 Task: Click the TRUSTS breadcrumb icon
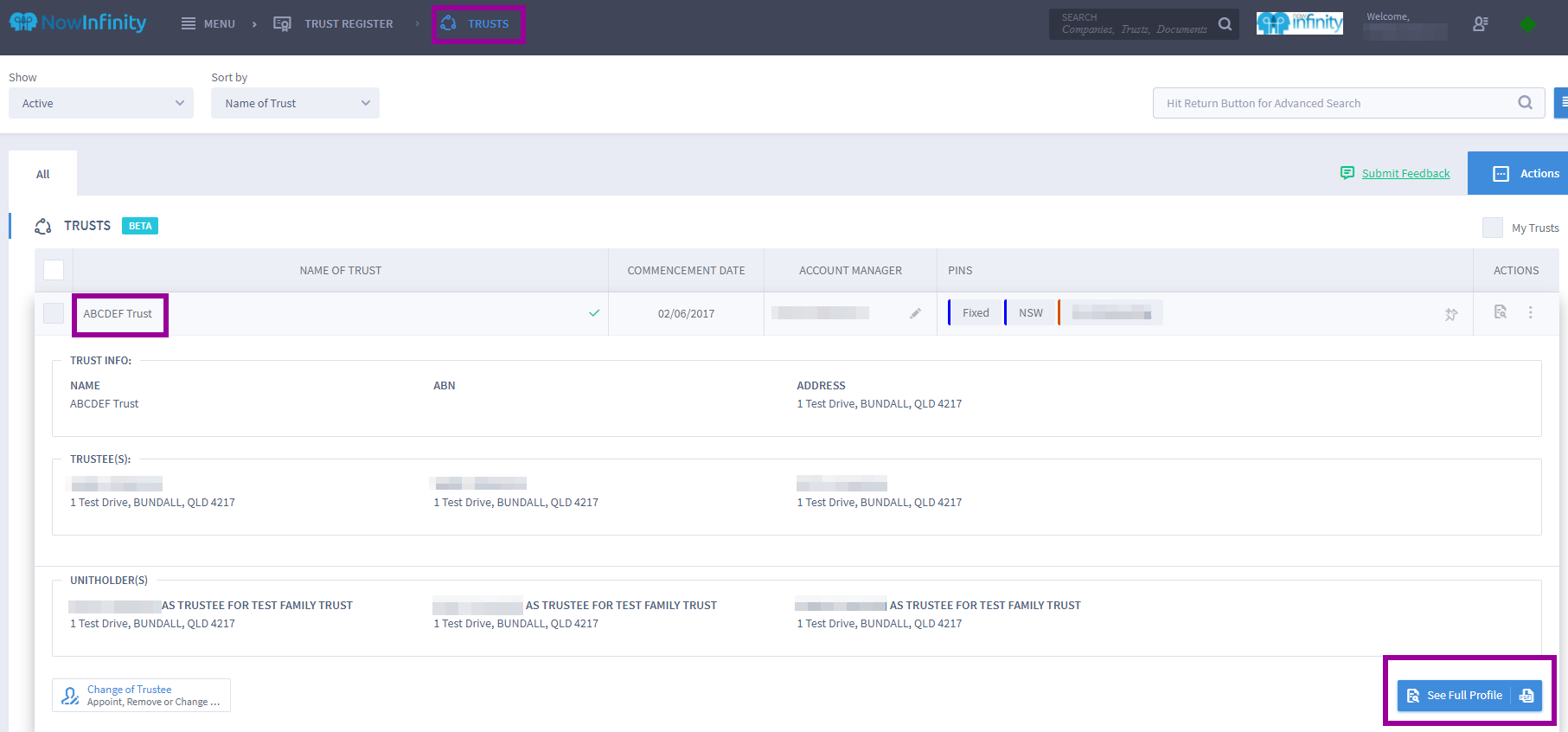point(448,23)
